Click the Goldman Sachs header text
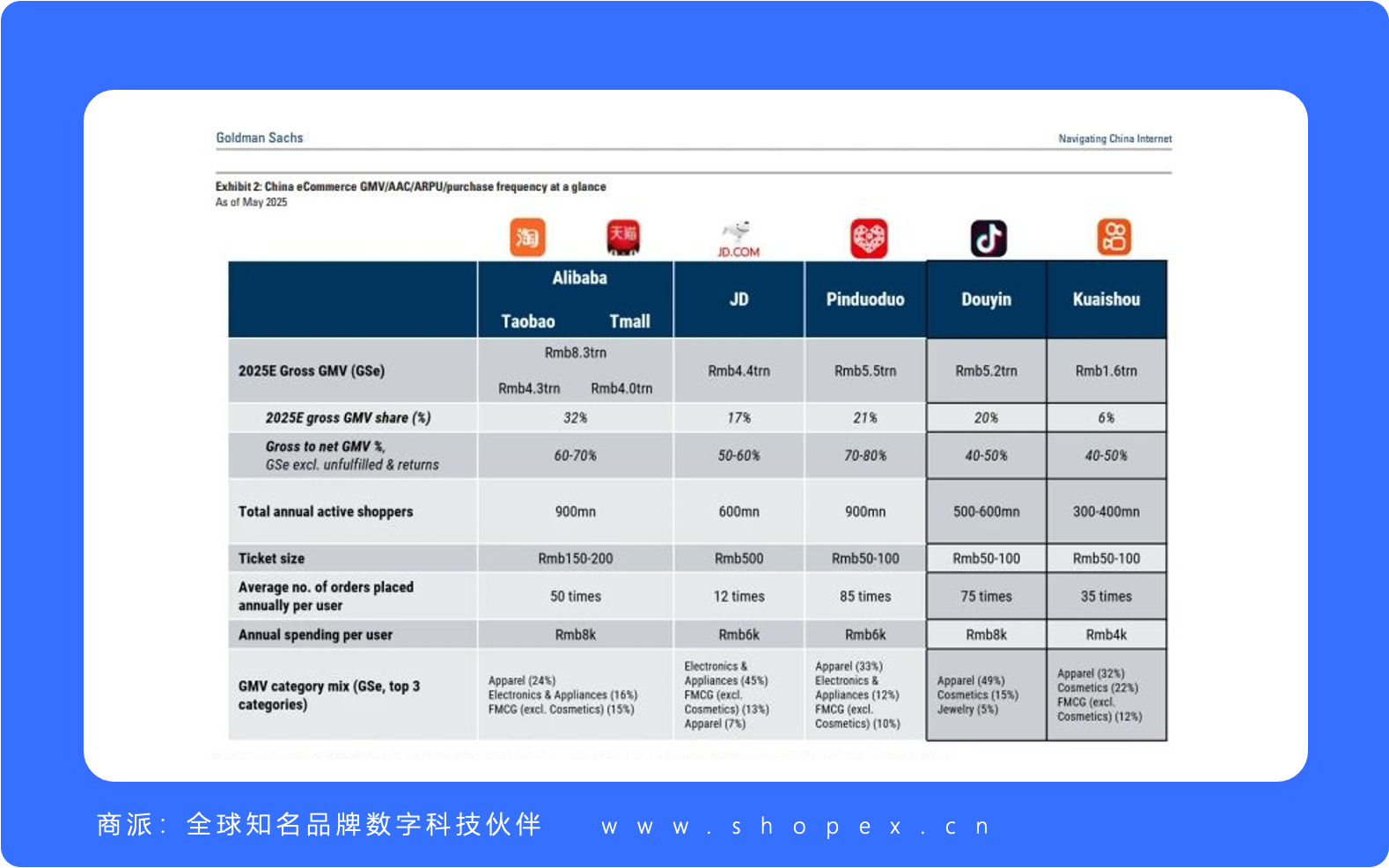1389x868 pixels. [x=260, y=137]
